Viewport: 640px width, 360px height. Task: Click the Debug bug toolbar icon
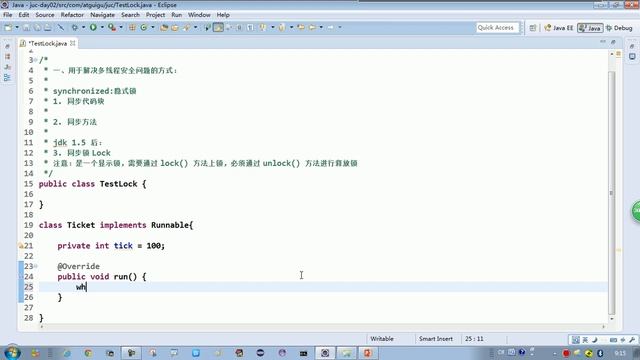[75, 27]
